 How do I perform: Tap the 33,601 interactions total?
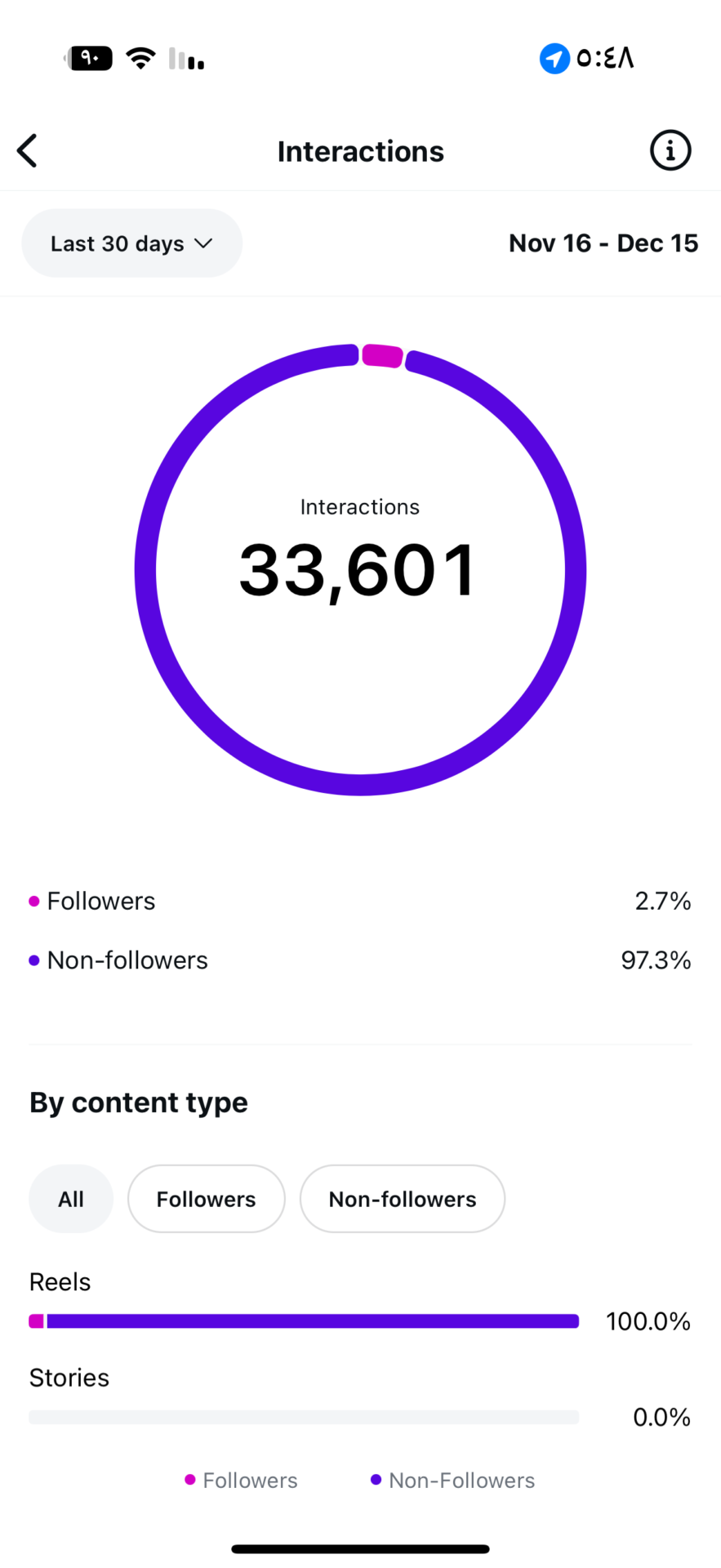(358, 570)
